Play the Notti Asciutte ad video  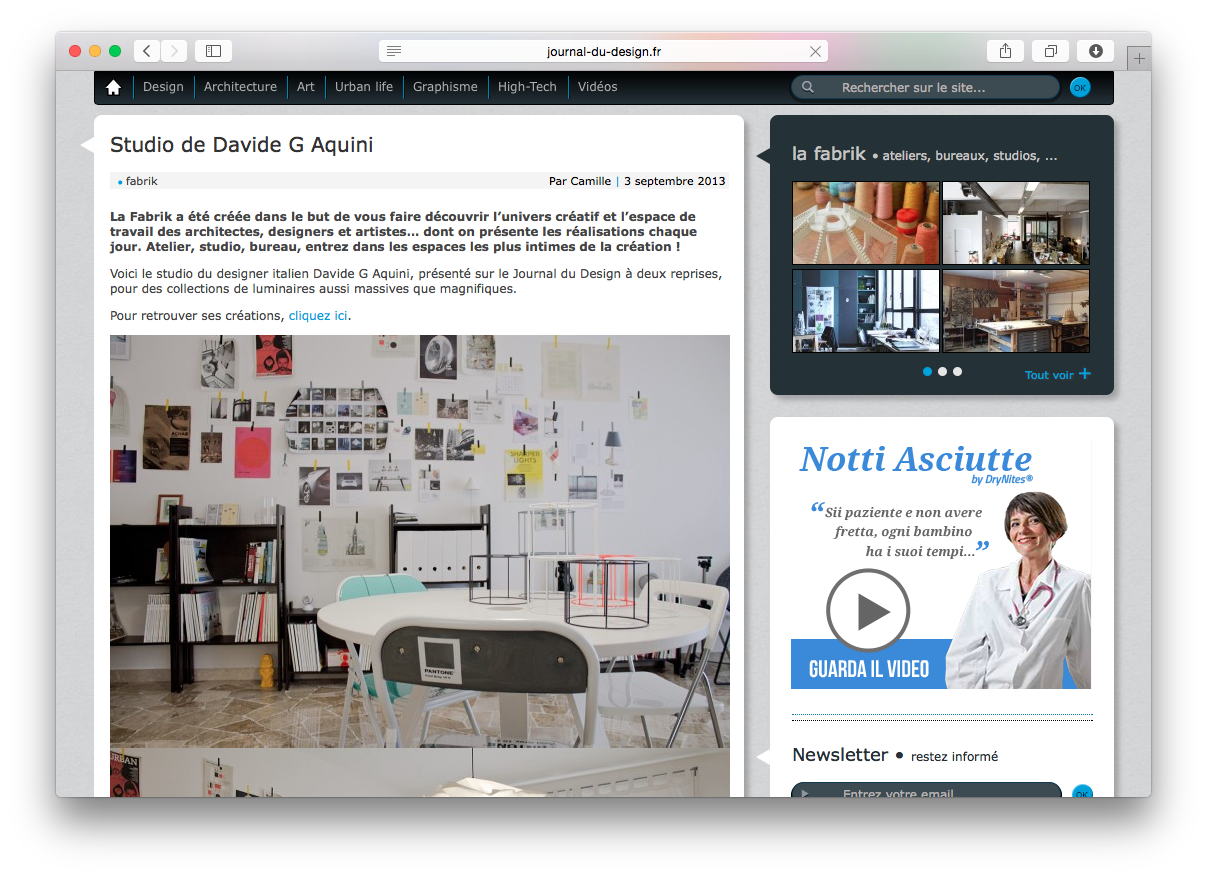click(x=868, y=610)
